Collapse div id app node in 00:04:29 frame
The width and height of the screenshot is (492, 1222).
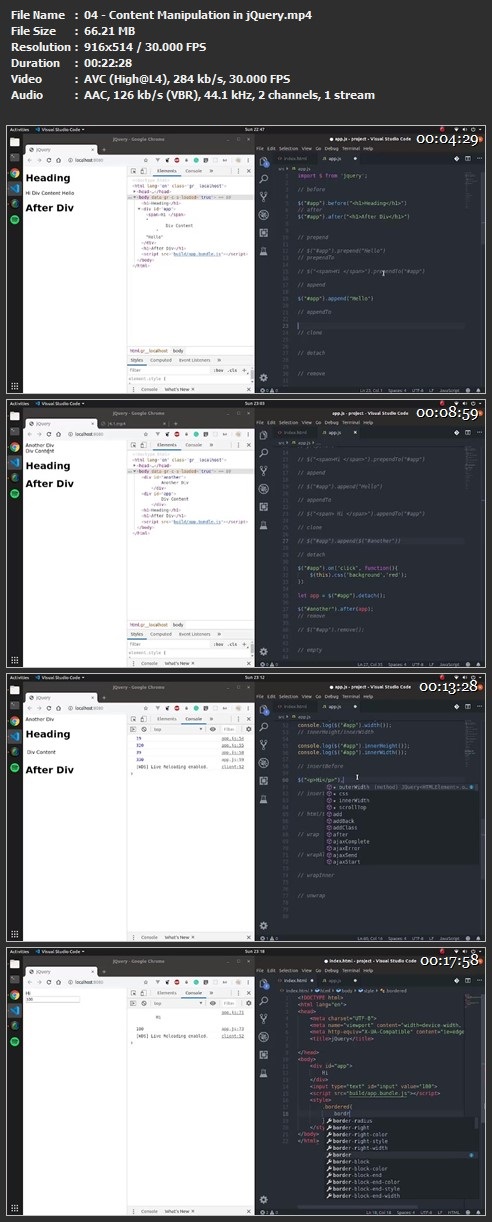pos(139,209)
